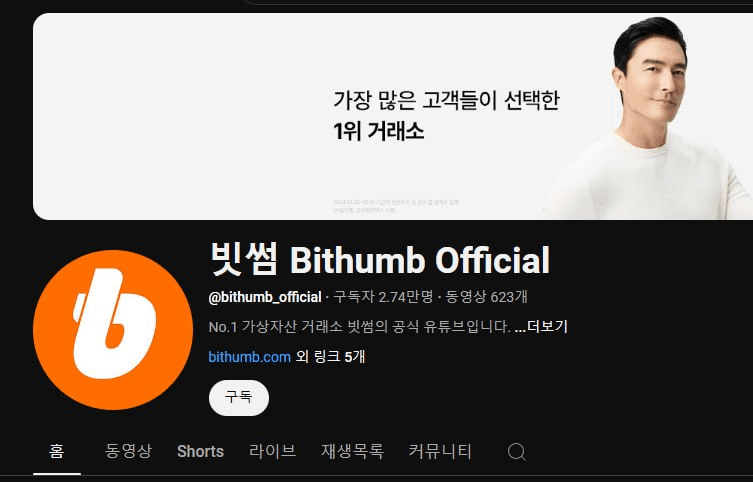
Task: Expand description with ...더보기
Action: [541, 327]
